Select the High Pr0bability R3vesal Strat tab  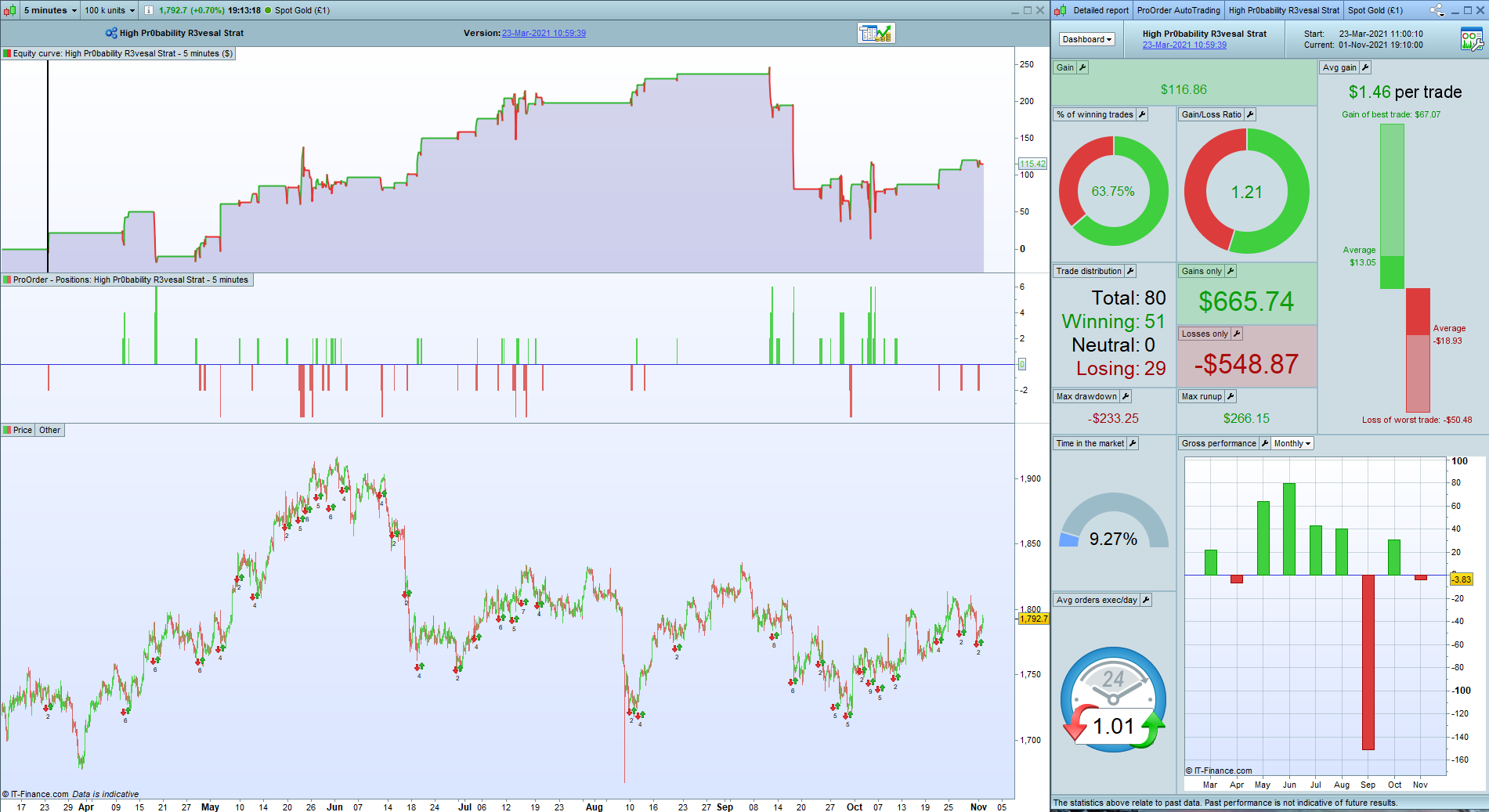point(1284,10)
